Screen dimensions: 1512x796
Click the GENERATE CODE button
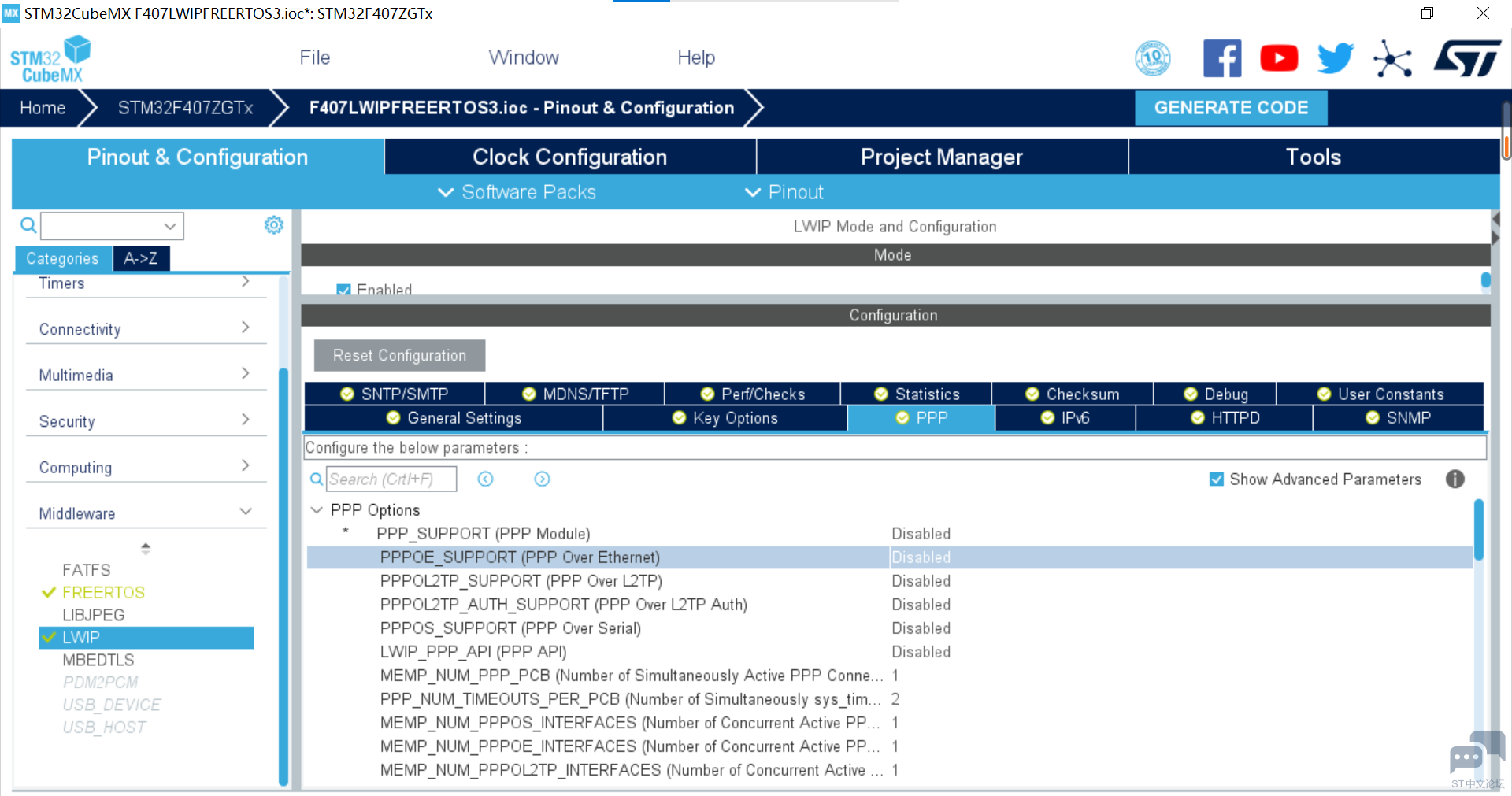pyautogui.click(x=1231, y=108)
